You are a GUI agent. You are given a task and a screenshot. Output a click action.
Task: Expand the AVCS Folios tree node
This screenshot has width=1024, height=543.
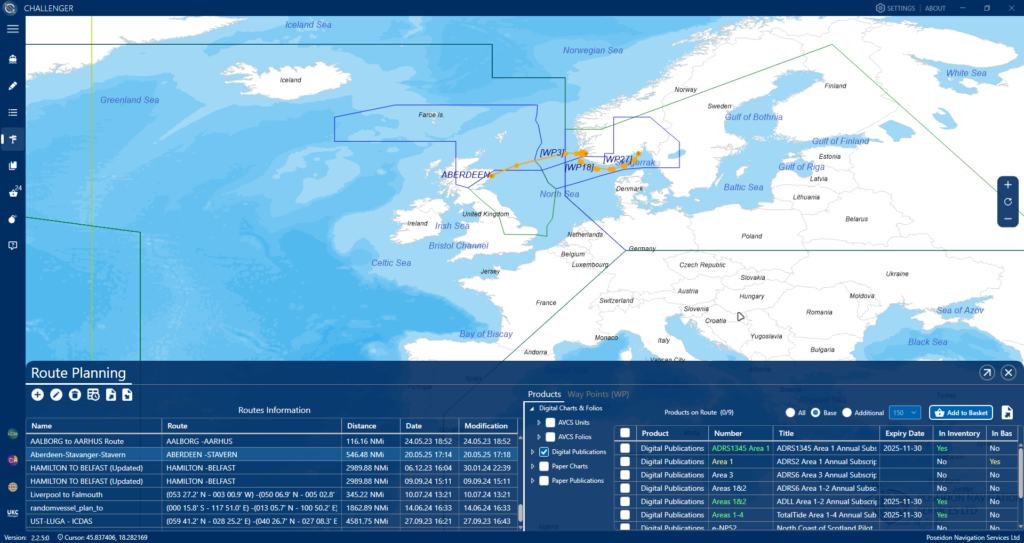click(x=539, y=436)
